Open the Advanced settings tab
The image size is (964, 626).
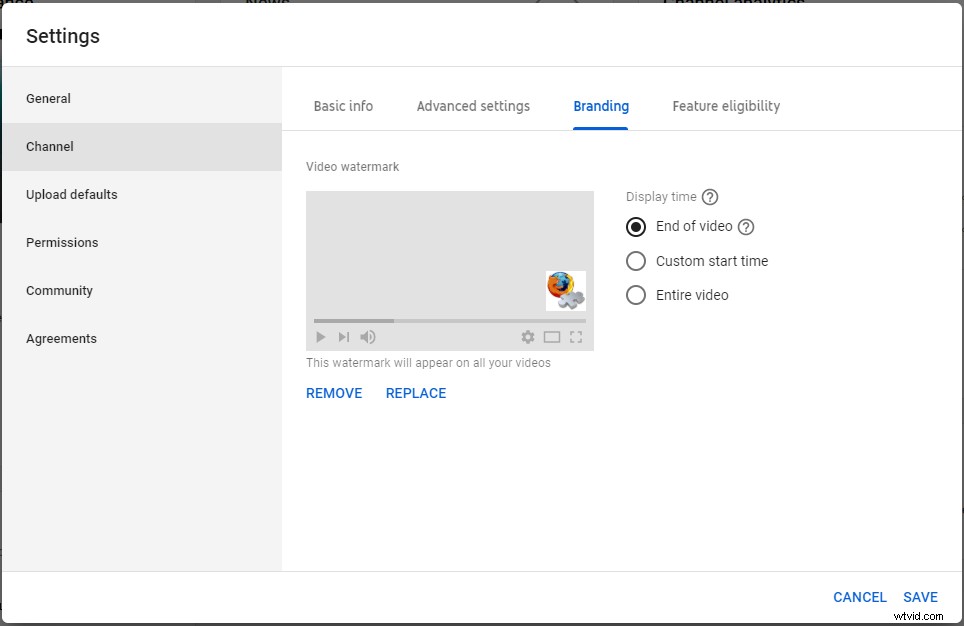tap(473, 106)
